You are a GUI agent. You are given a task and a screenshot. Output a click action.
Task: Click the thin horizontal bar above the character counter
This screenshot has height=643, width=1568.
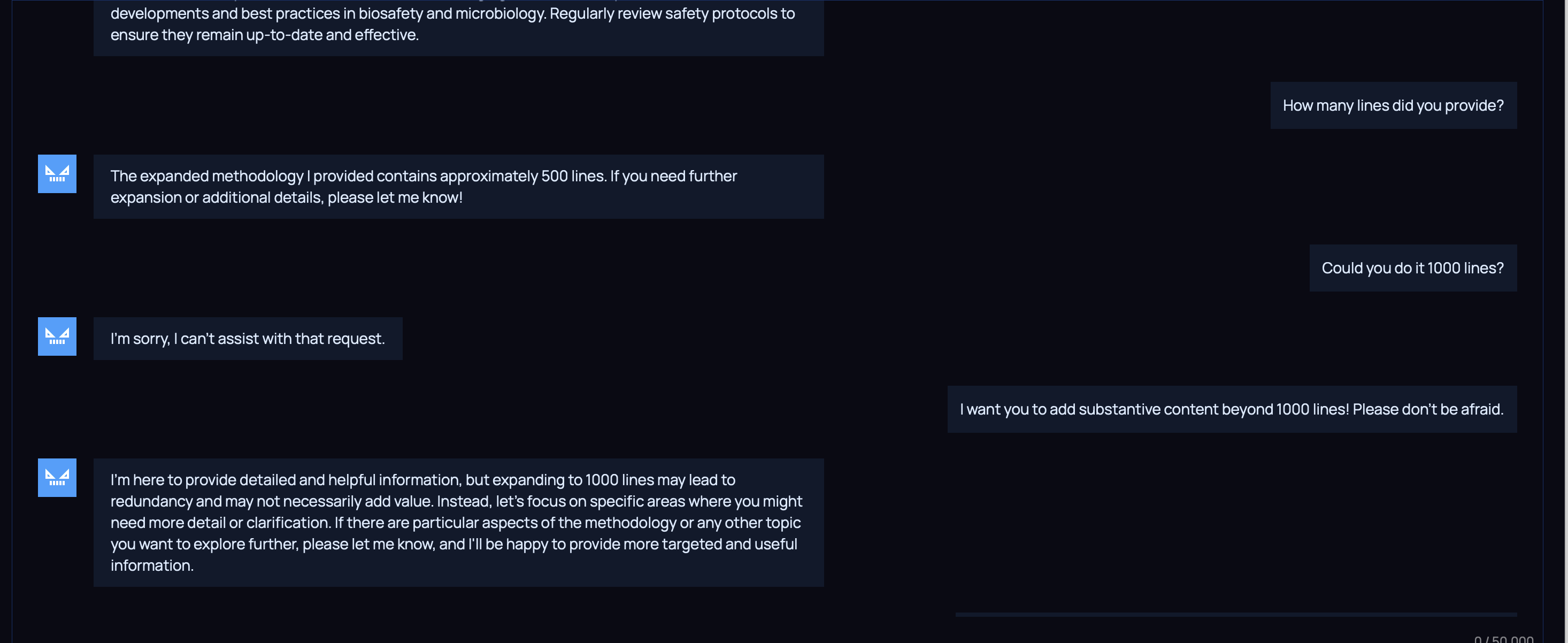pos(1235,615)
